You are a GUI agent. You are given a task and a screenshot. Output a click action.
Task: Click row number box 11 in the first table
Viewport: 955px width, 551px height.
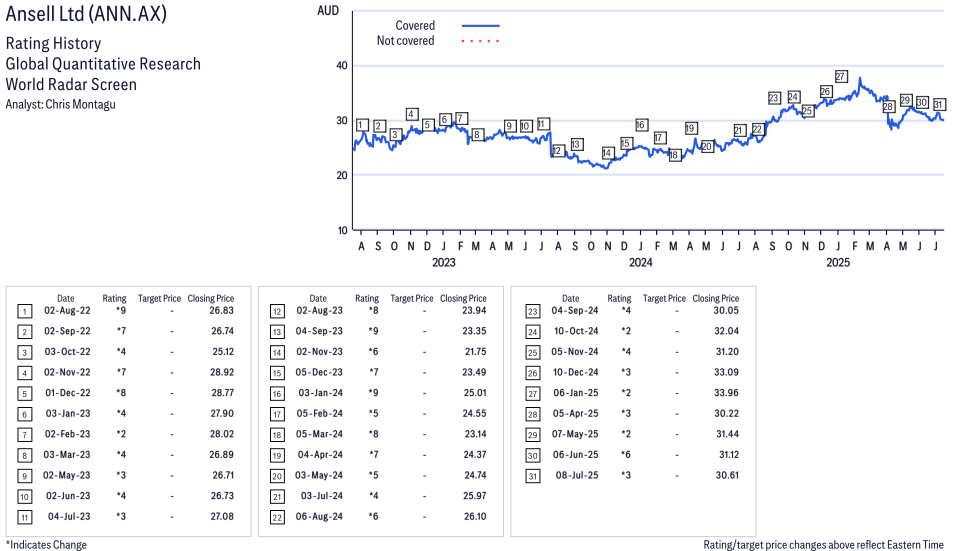tap(24, 518)
